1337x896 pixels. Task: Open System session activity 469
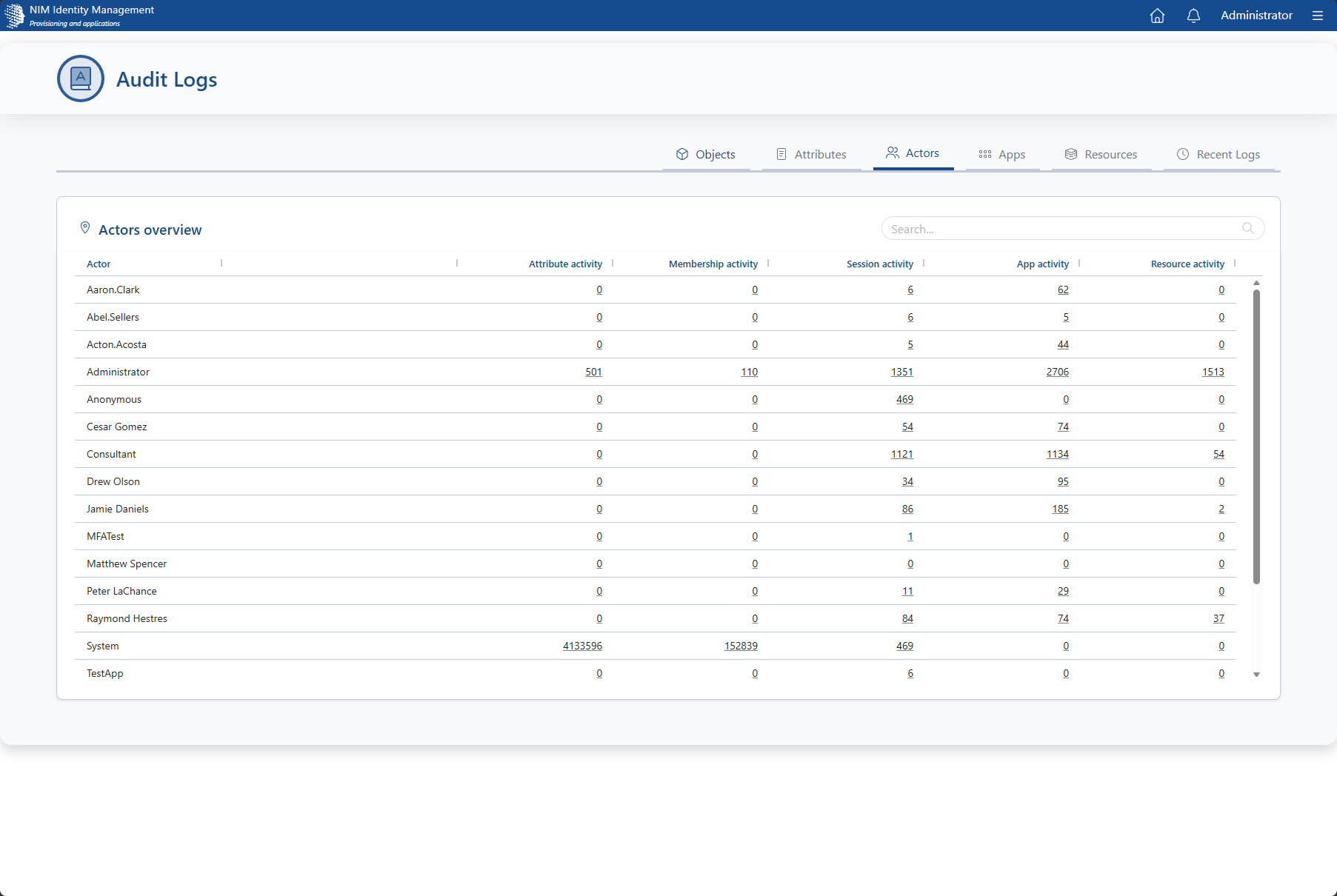point(904,646)
